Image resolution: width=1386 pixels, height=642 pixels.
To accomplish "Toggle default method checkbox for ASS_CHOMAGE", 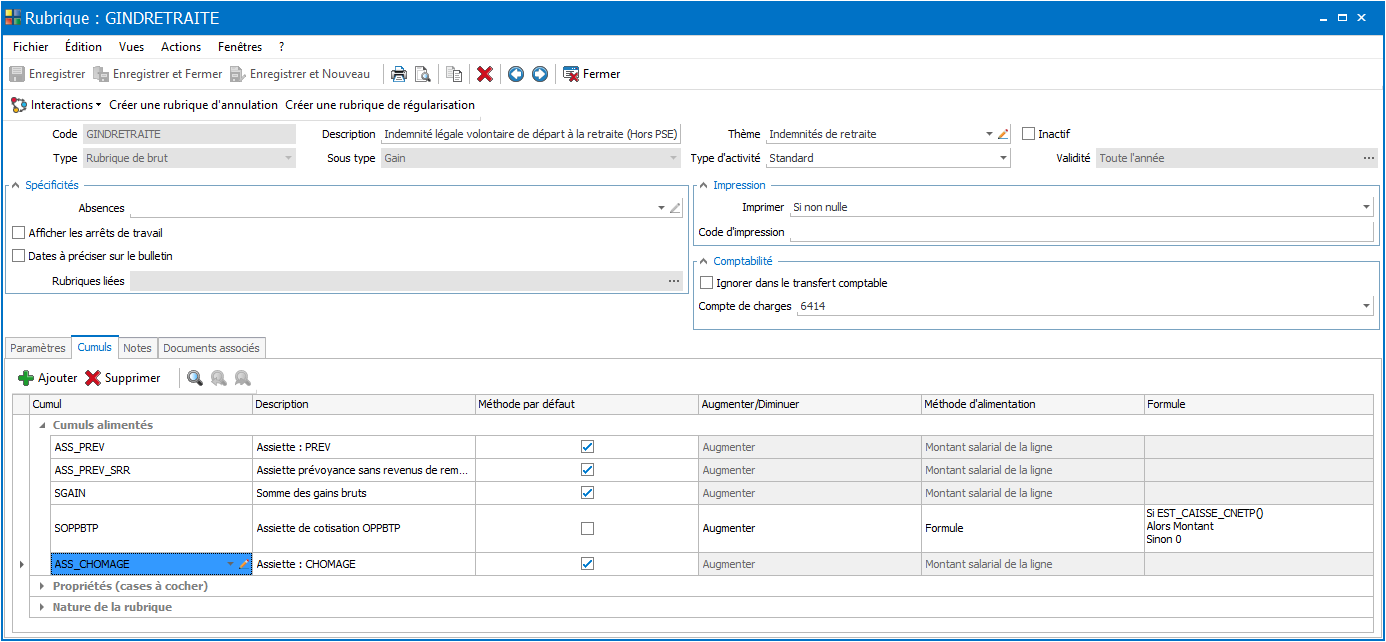I will (588, 564).
